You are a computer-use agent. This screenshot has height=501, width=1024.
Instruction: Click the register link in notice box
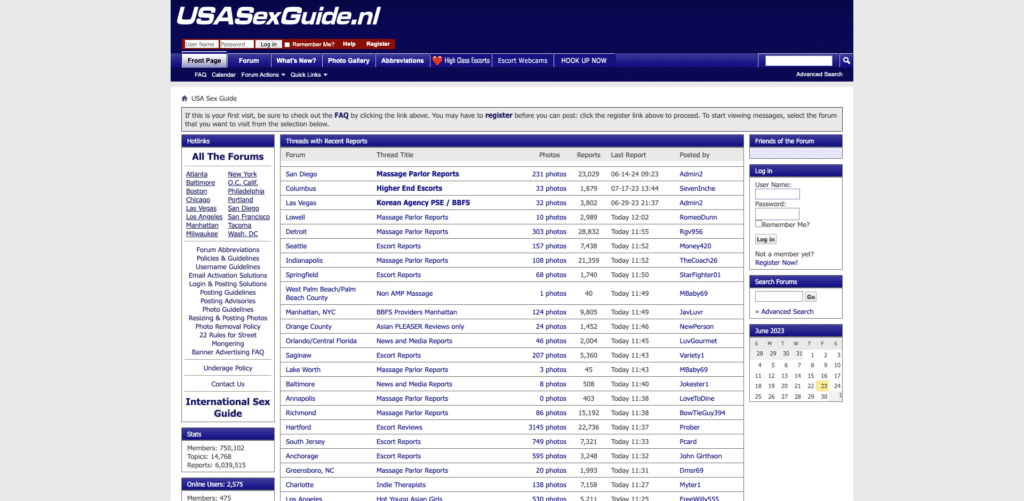pyautogui.click(x=499, y=115)
